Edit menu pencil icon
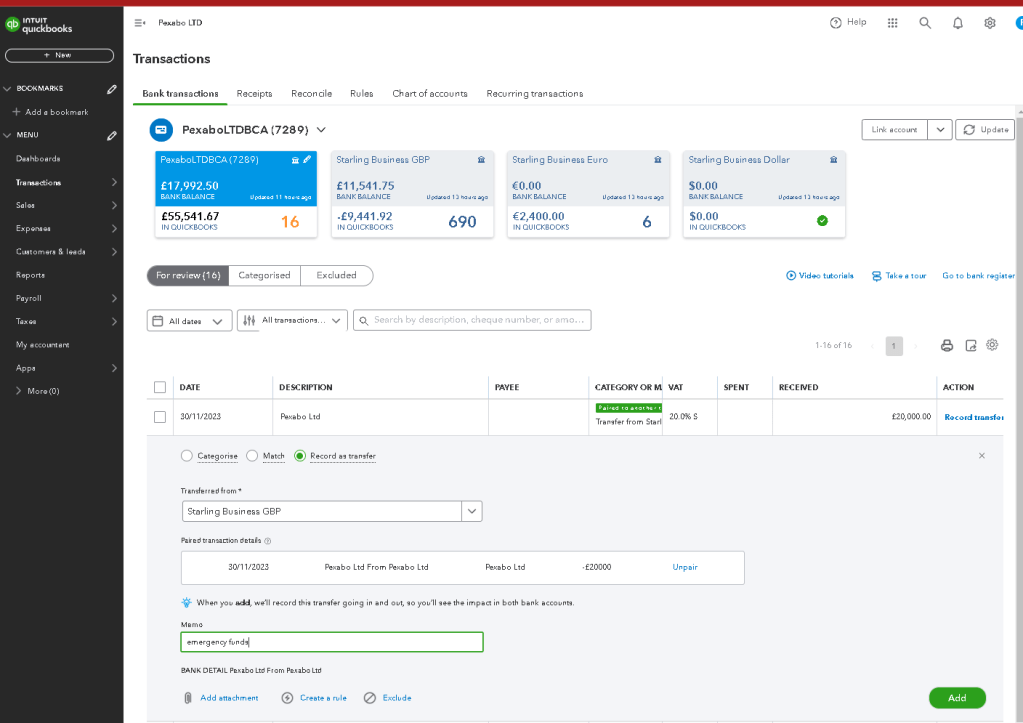 coord(112,135)
